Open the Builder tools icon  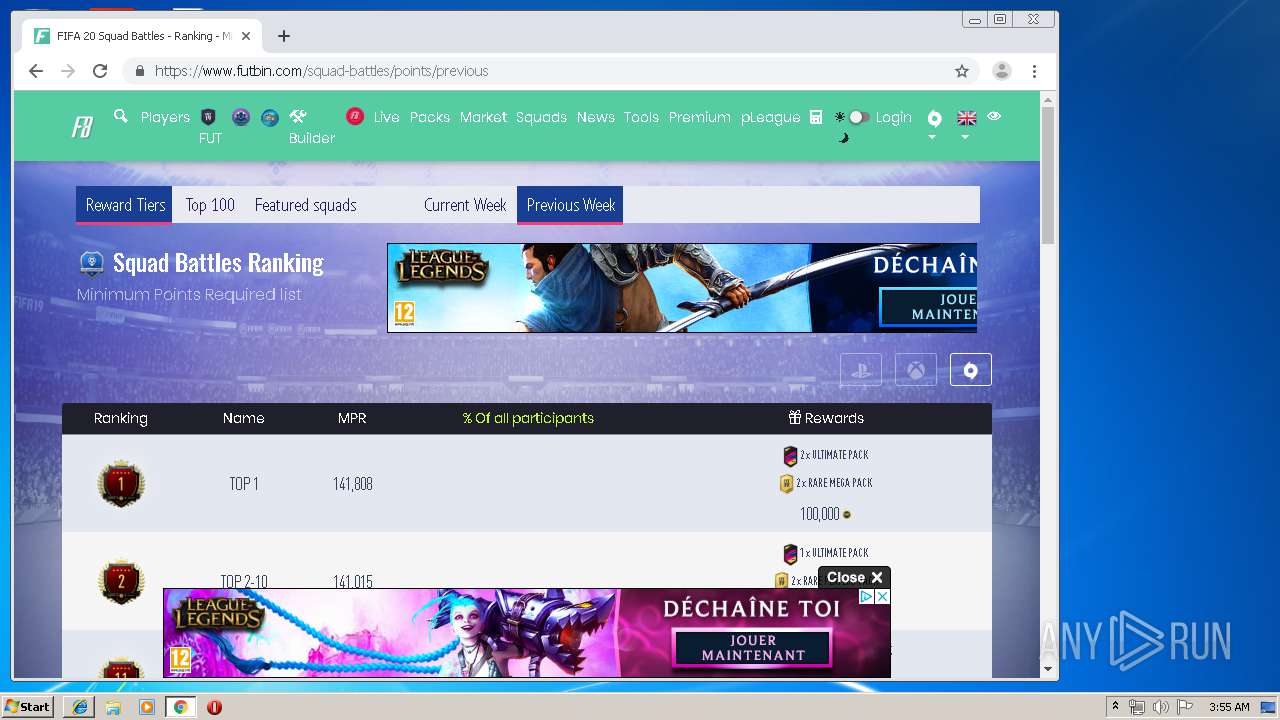tap(298, 116)
